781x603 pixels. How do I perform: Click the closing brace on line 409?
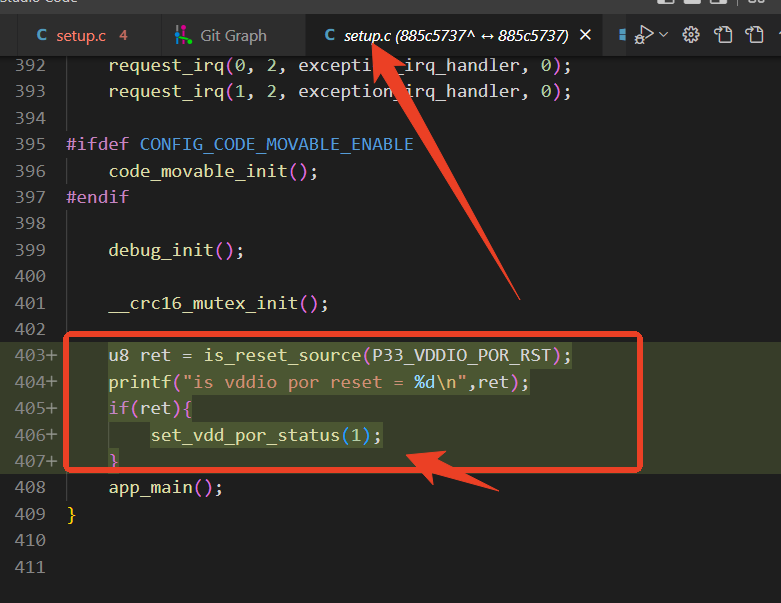tap(71, 514)
